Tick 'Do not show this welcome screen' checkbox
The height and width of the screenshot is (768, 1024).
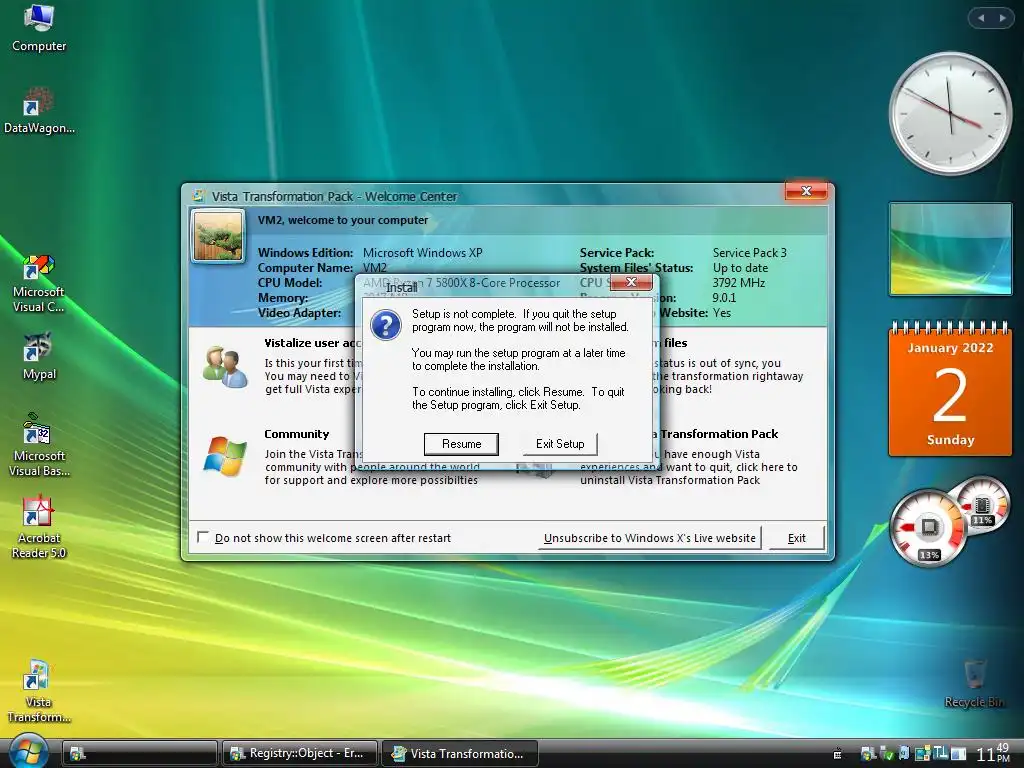pyautogui.click(x=203, y=537)
